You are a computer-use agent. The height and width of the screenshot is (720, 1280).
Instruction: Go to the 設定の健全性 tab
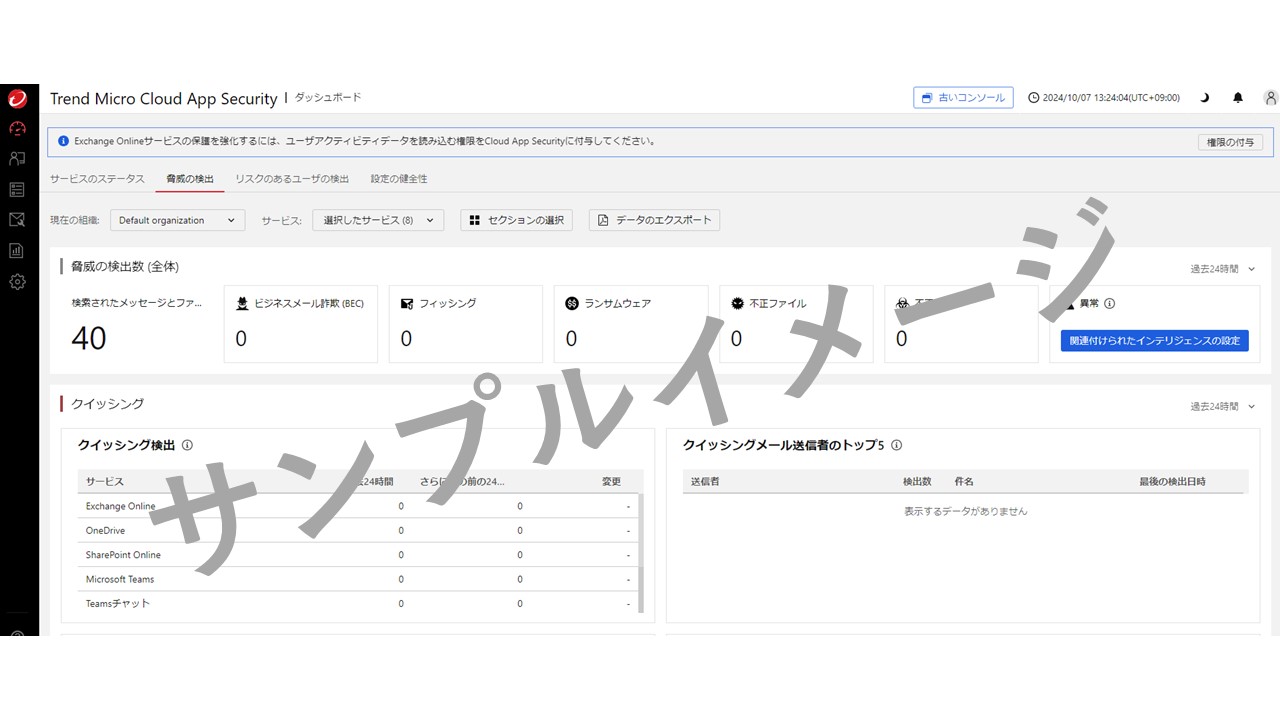tap(399, 179)
